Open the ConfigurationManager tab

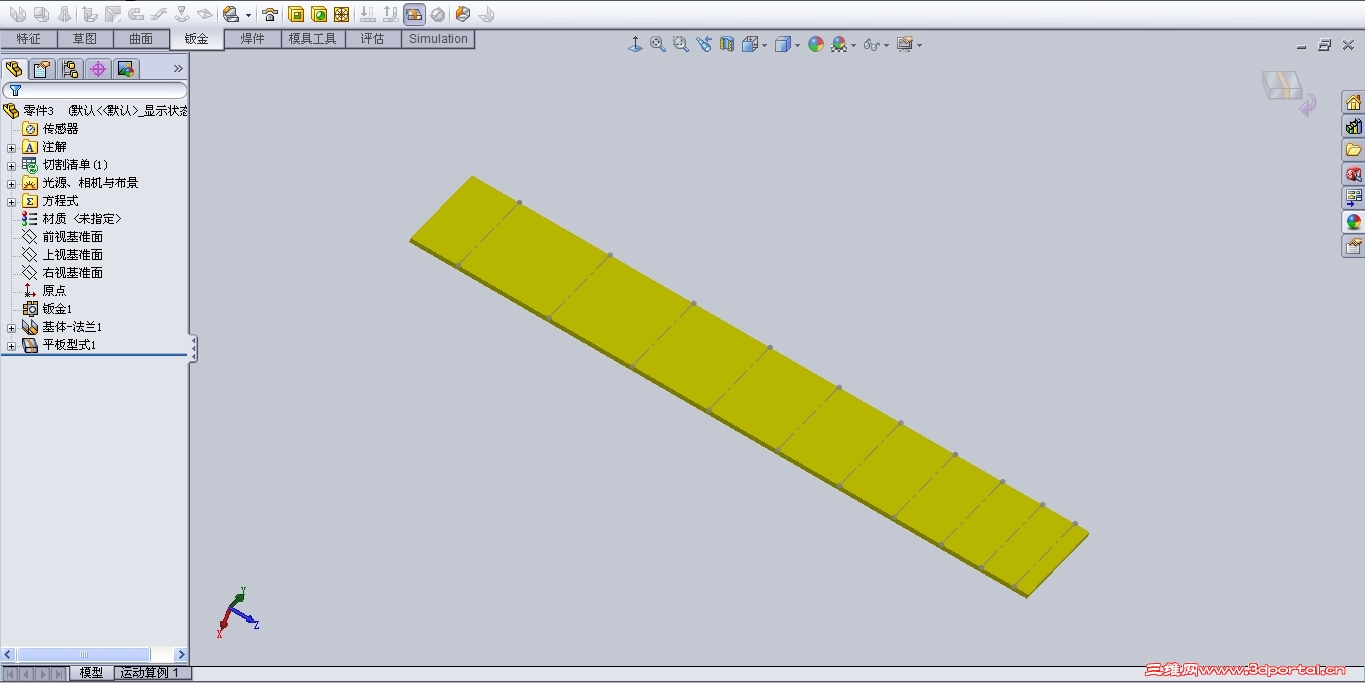[69, 69]
